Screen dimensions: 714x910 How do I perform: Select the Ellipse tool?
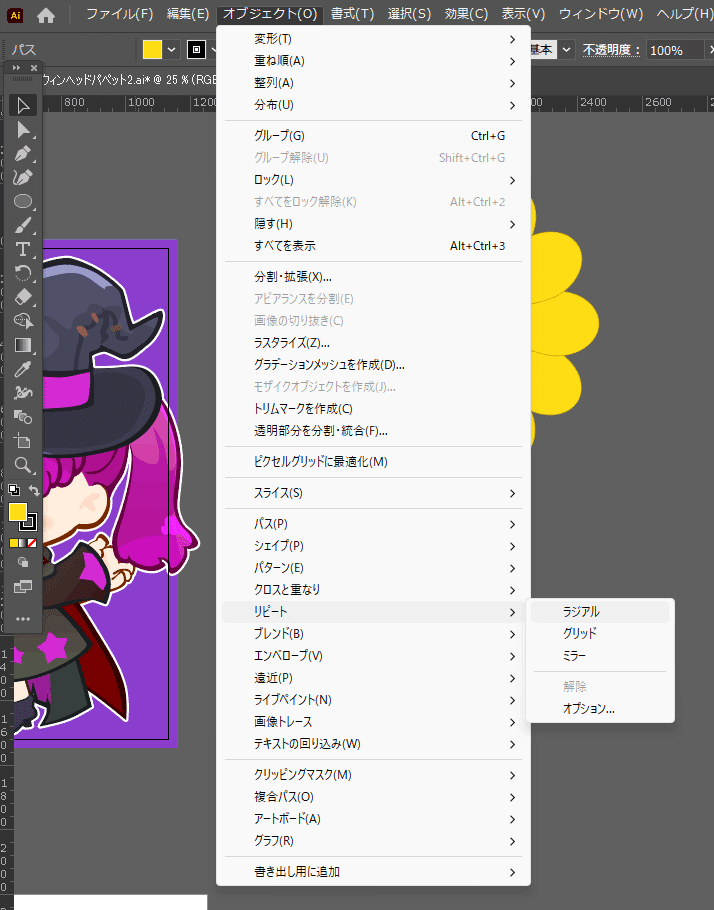[23, 201]
